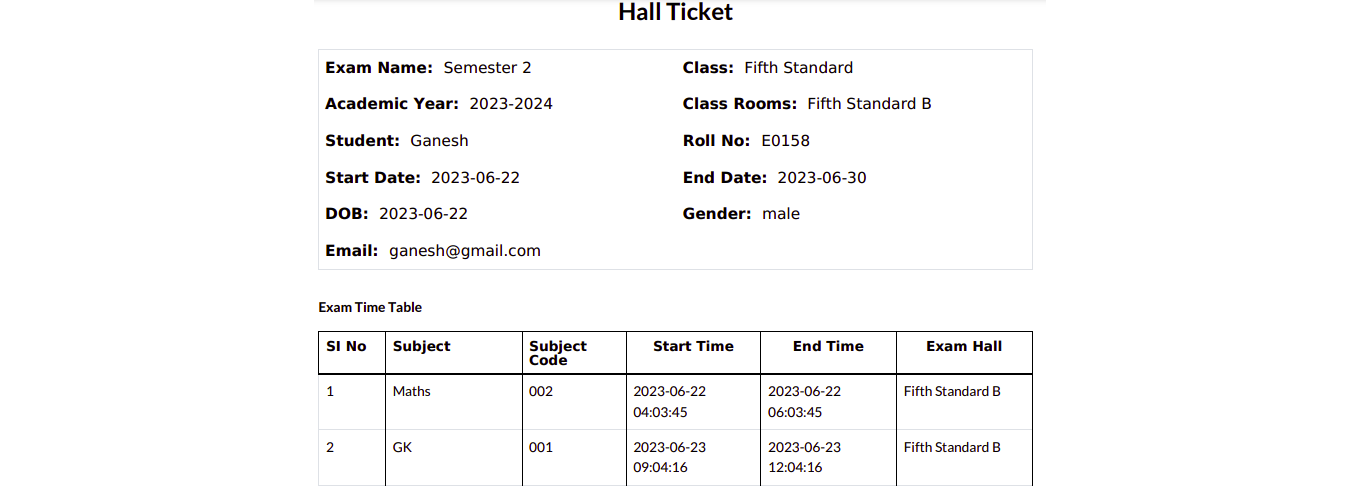Viewport: 1359px width, 489px height.
Task: Click the End Date value 2023-06-30
Action: (821, 178)
